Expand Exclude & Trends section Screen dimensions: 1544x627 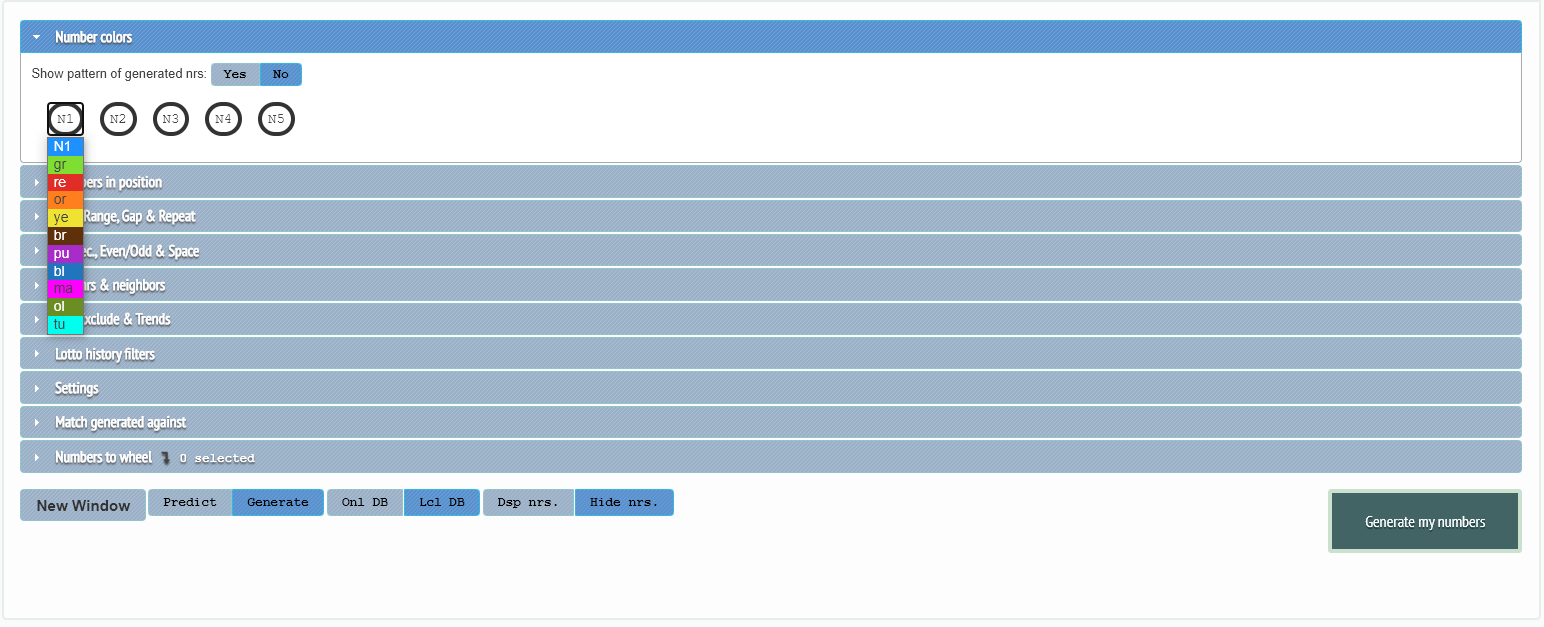pos(771,319)
